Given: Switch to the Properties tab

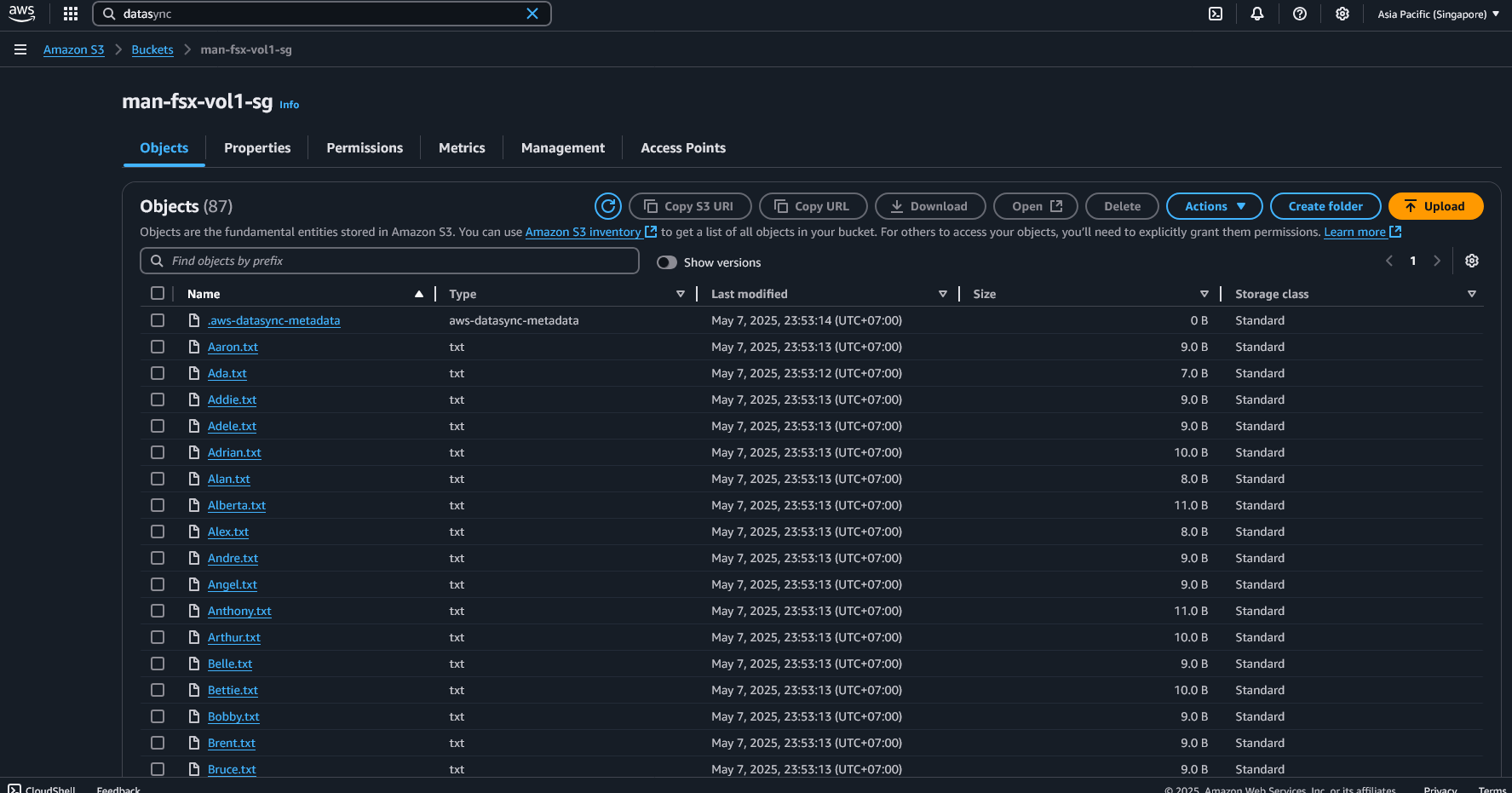Looking at the screenshot, I should (257, 148).
